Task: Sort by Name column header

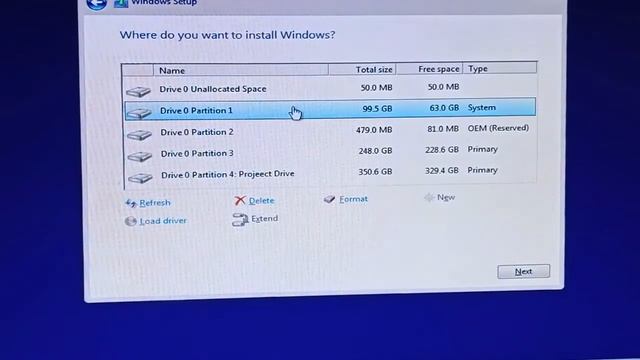Action: [x=241, y=70]
